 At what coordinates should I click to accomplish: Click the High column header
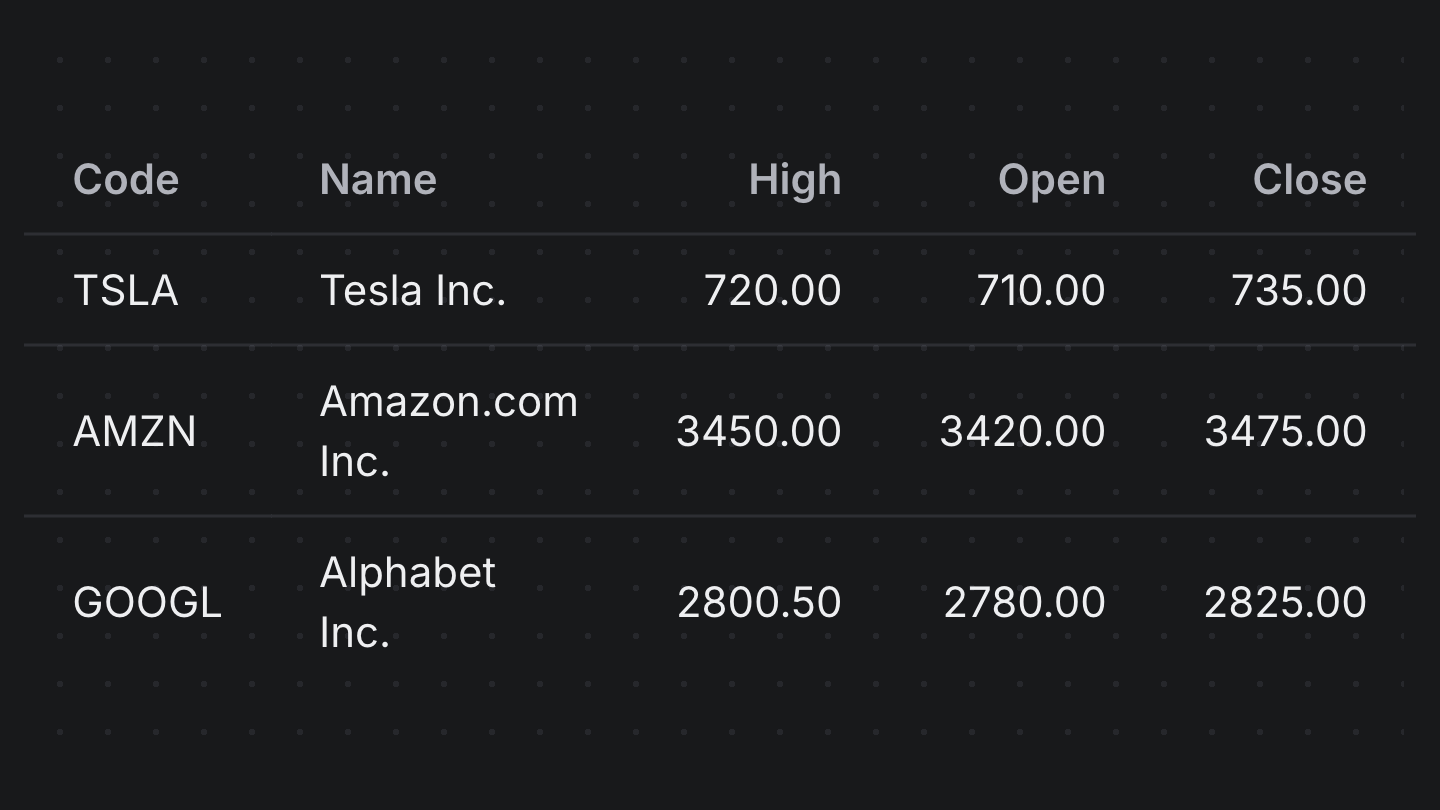[x=795, y=180]
